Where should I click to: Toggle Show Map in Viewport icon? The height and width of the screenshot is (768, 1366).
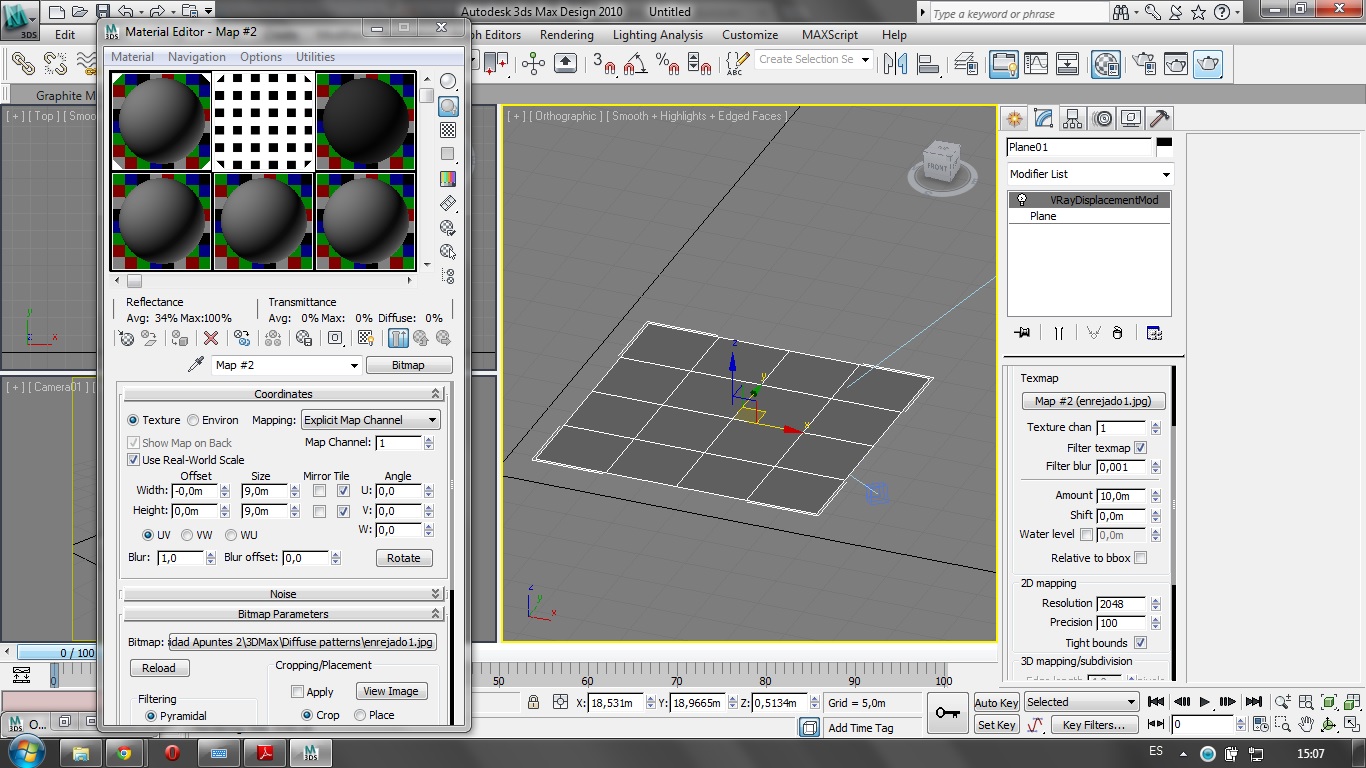(x=366, y=339)
